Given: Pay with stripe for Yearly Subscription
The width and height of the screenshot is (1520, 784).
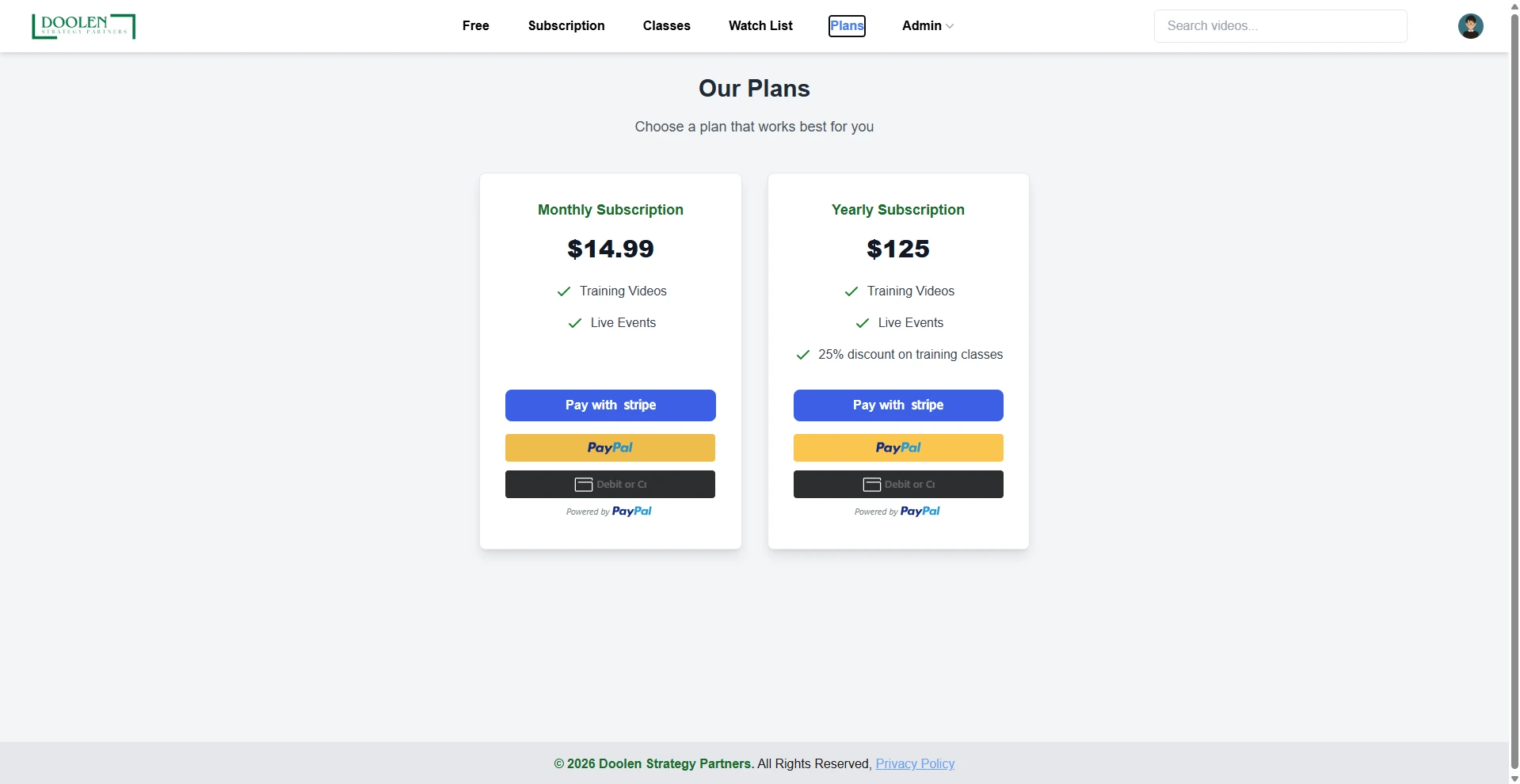Looking at the screenshot, I should click(x=898, y=405).
